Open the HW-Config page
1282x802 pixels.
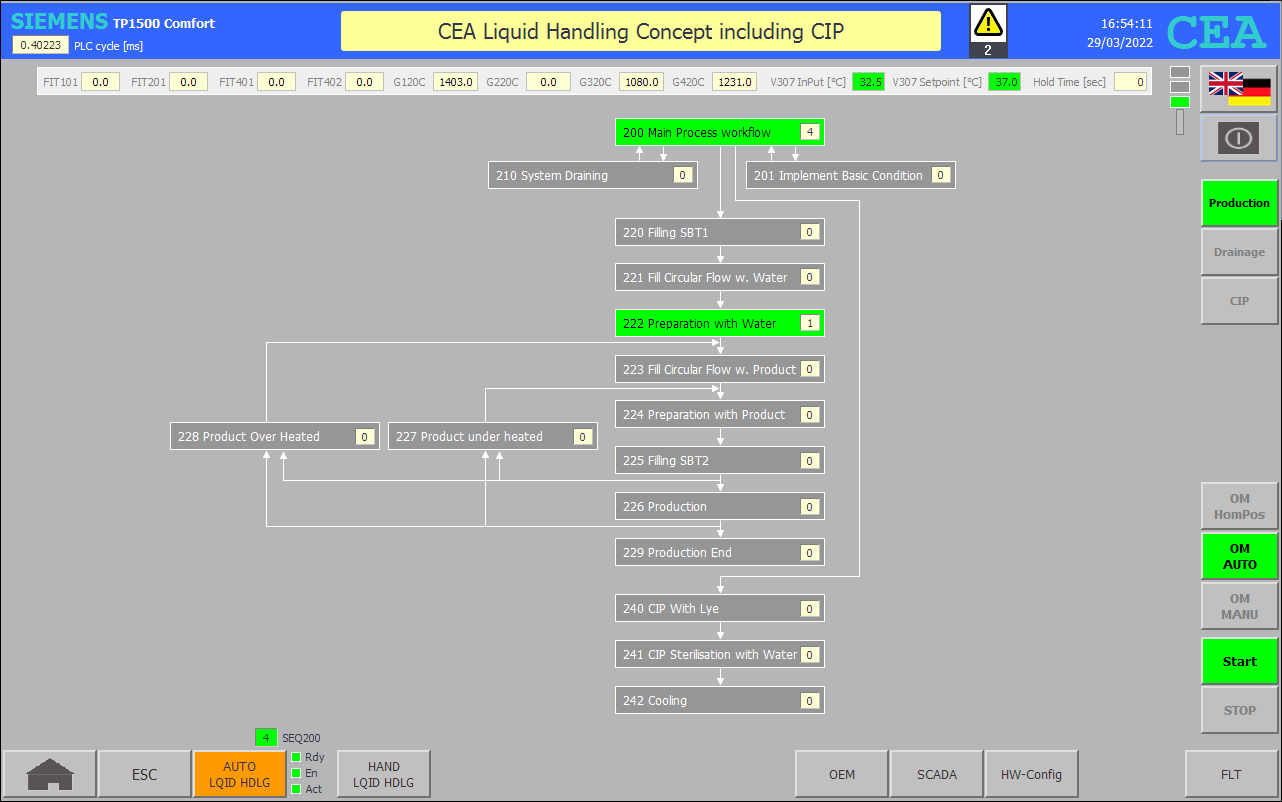pyautogui.click(x=1031, y=774)
